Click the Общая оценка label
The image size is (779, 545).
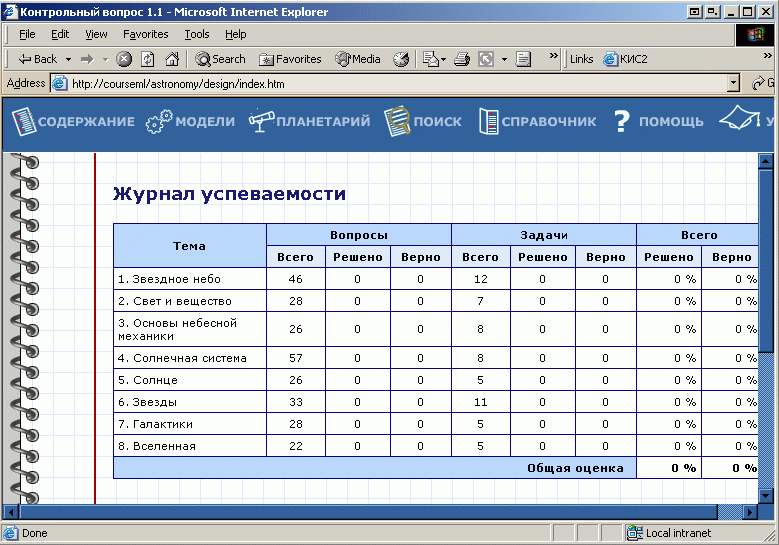575,468
